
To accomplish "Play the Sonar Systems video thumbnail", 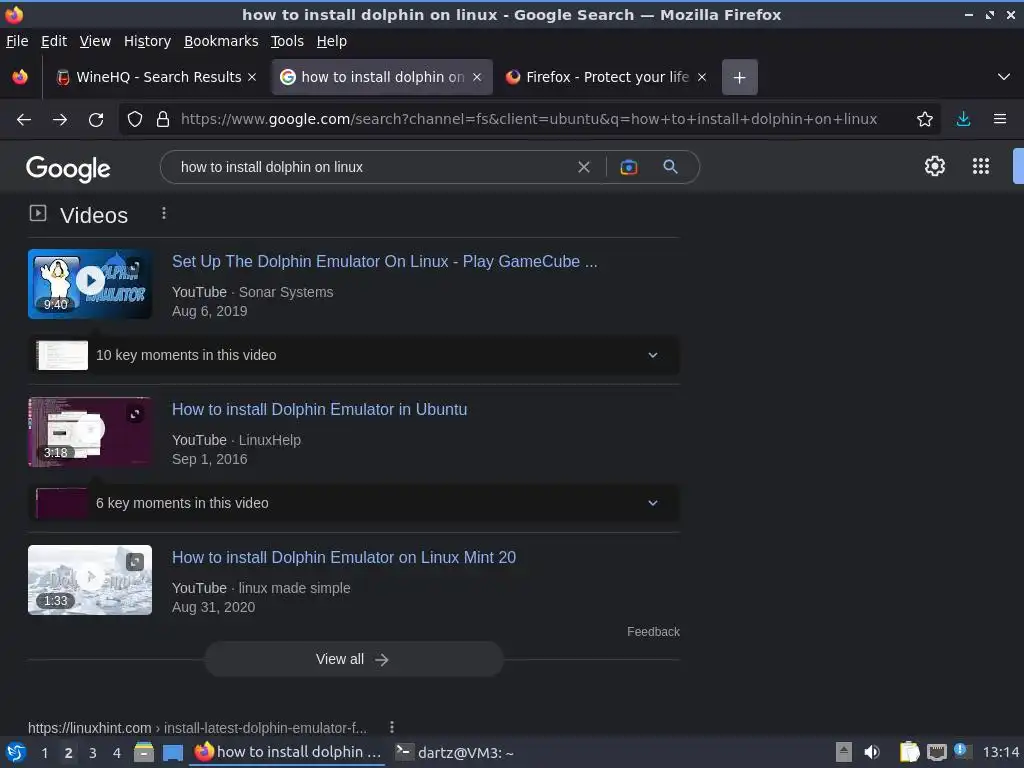I will point(89,284).
